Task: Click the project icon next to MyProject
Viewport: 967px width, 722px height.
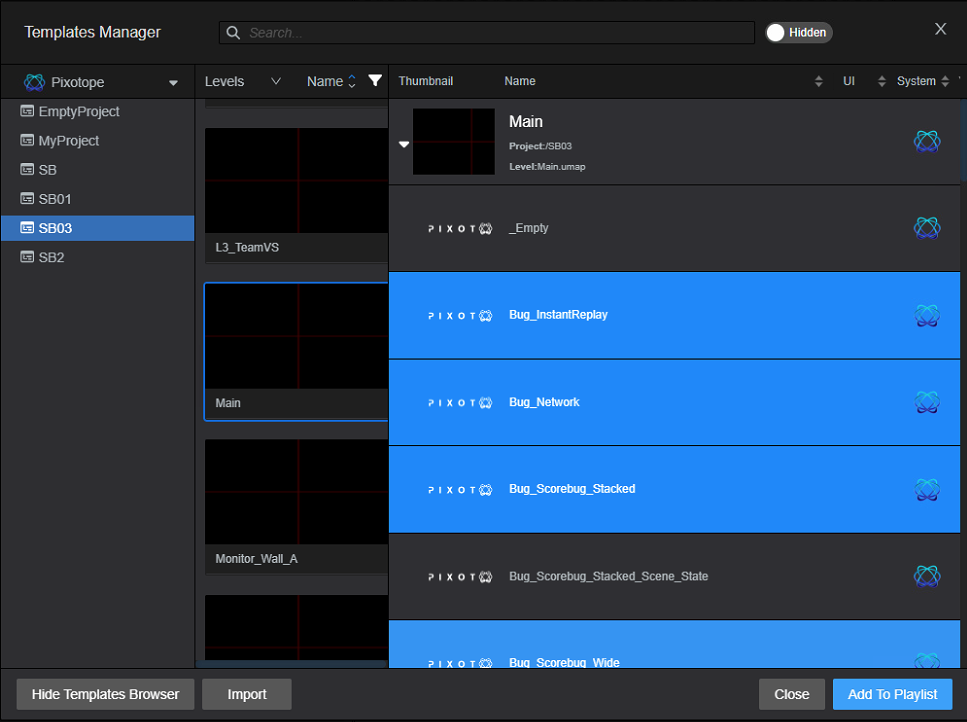Action: tap(27, 141)
